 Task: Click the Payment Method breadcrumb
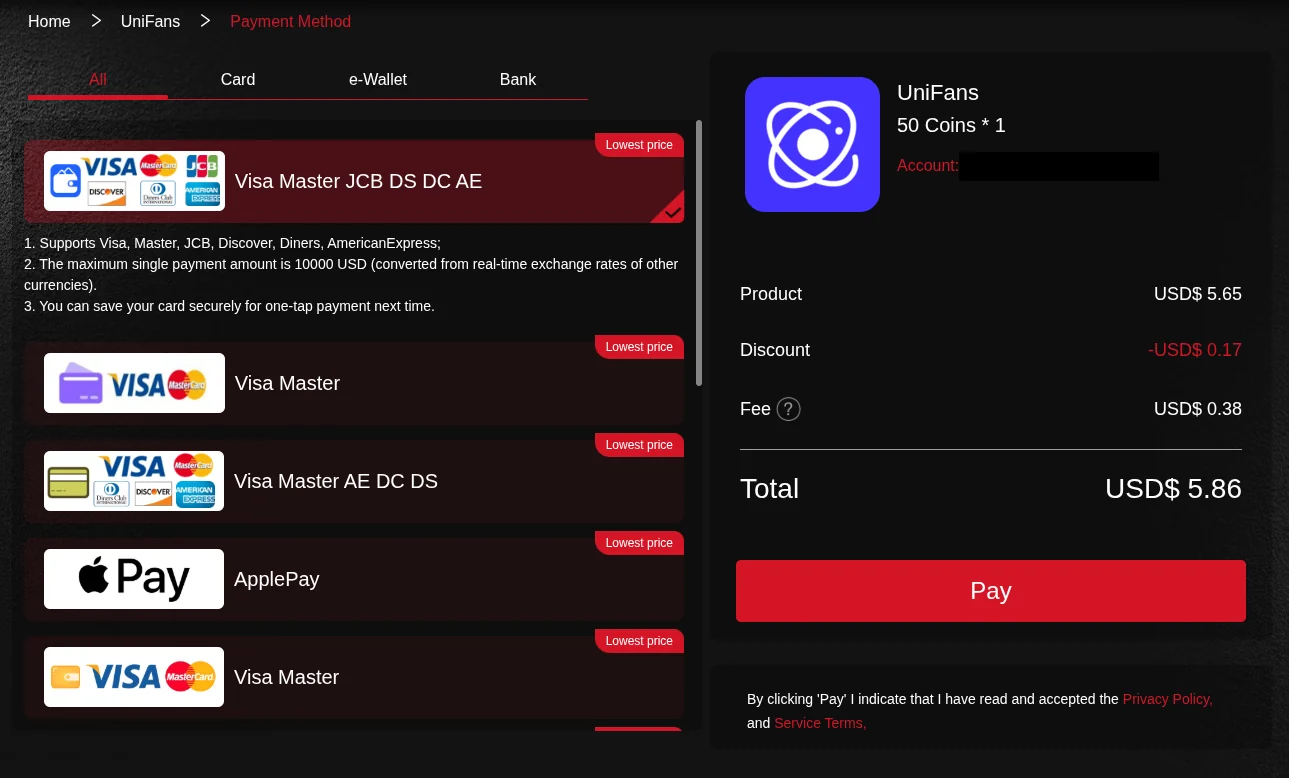[x=290, y=21]
